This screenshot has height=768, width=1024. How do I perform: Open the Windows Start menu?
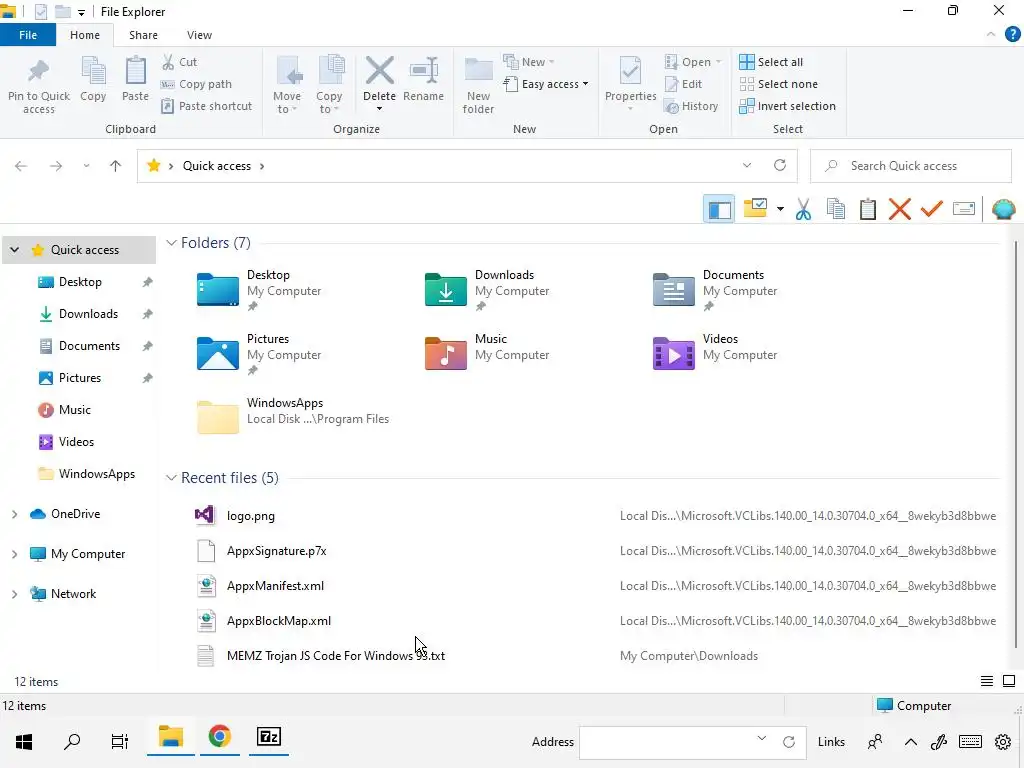(x=24, y=741)
